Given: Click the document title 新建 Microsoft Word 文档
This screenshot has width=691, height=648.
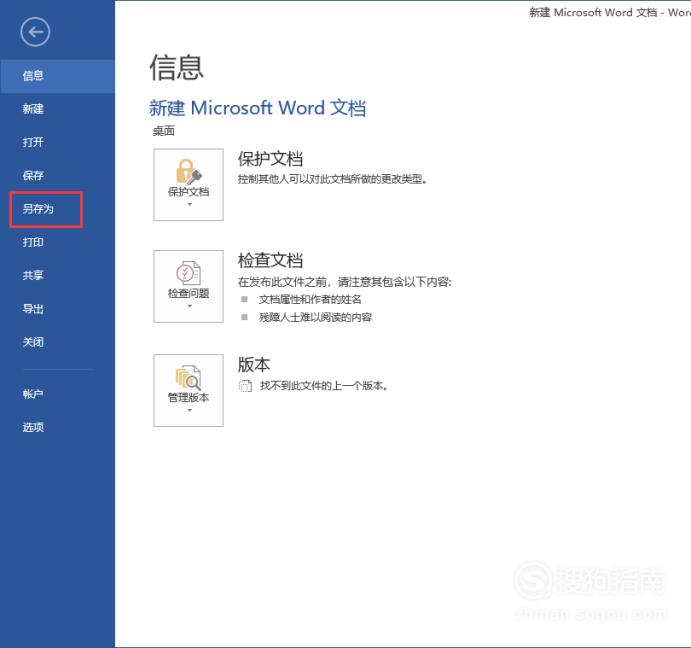Looking at the screenshot, I should (257, 108).
